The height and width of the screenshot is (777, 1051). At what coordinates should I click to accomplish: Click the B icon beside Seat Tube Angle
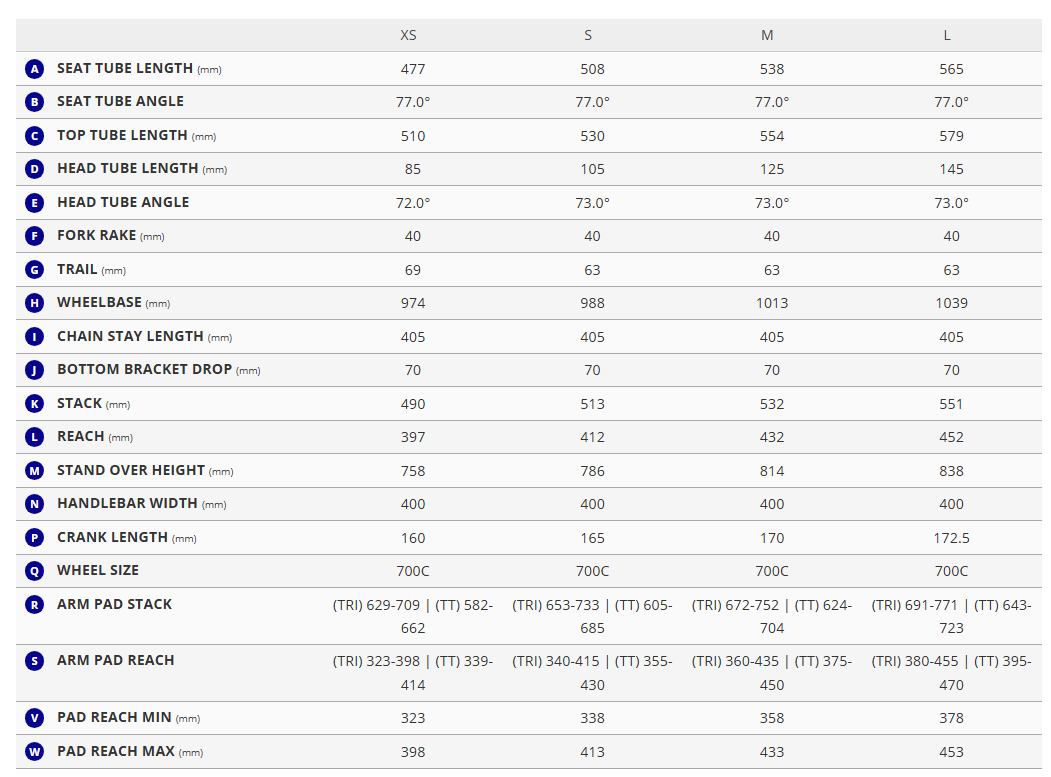point(34,102)
